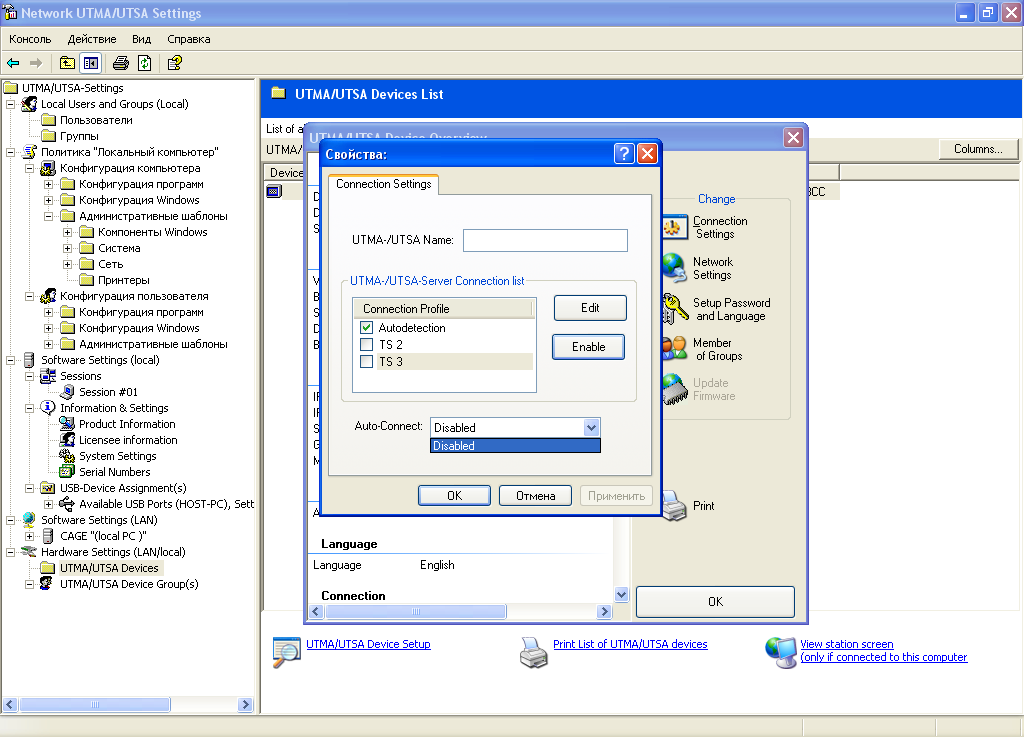Click the Help toolbar icon

(x=174, y=63)
